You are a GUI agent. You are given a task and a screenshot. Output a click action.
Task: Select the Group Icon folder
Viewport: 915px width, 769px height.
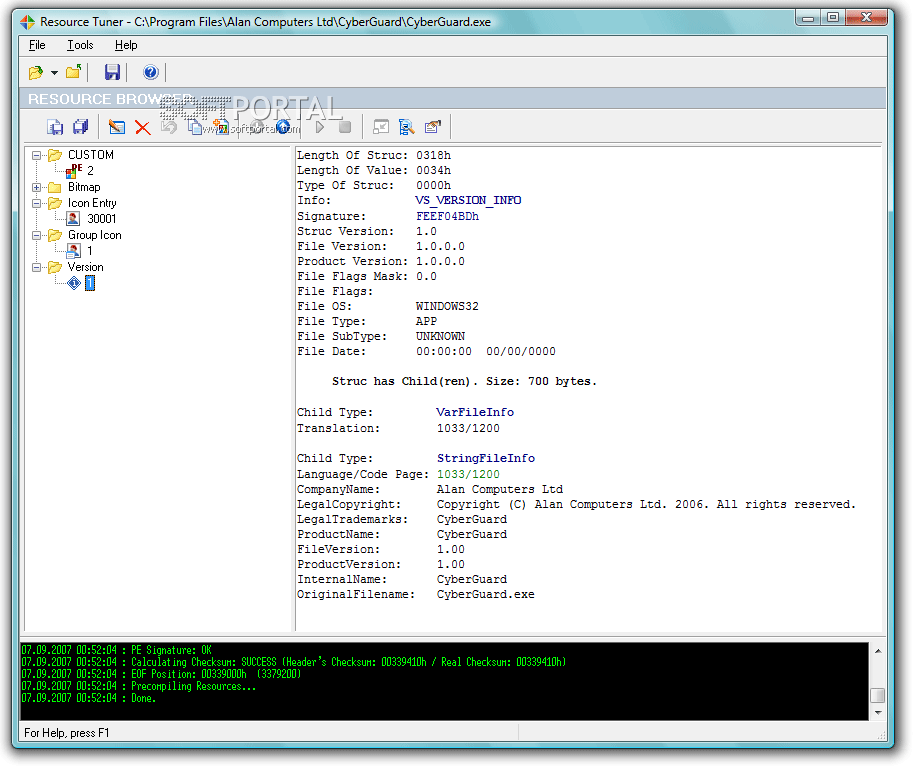94,235
